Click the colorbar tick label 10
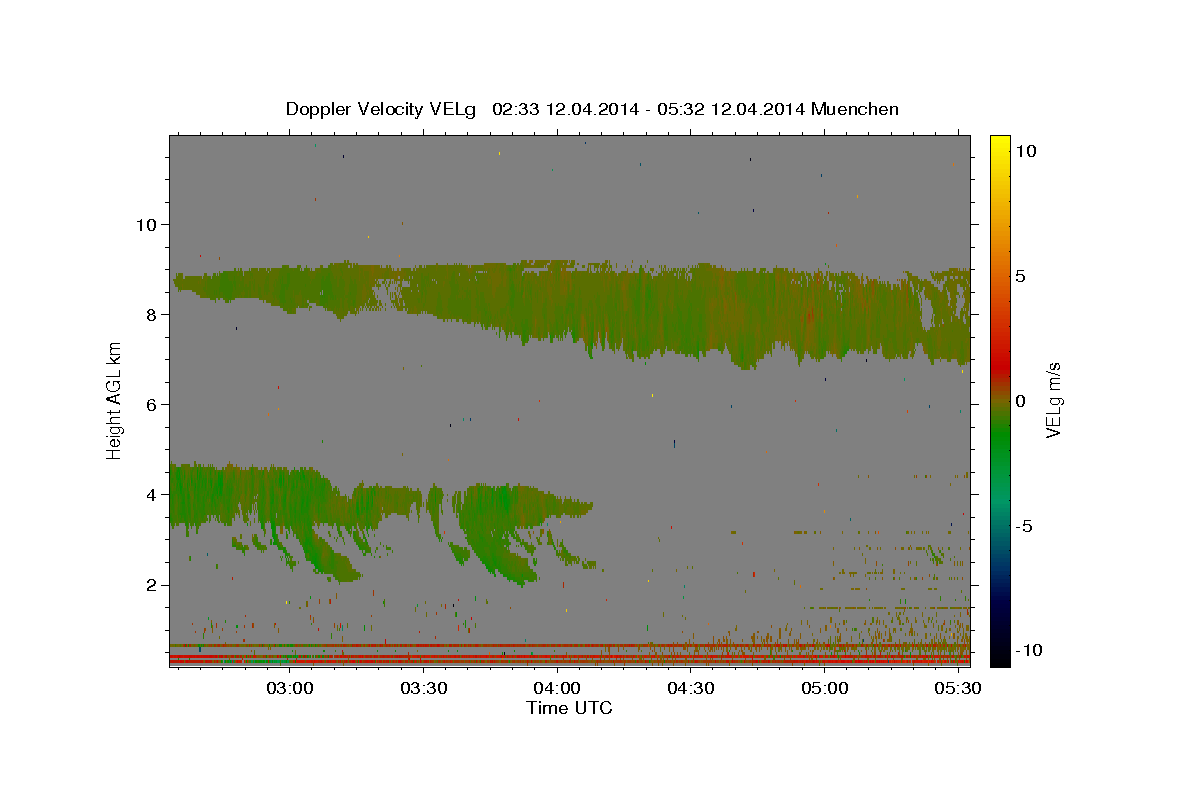This screenshot has height=800, width=1200. (1025, 151)
